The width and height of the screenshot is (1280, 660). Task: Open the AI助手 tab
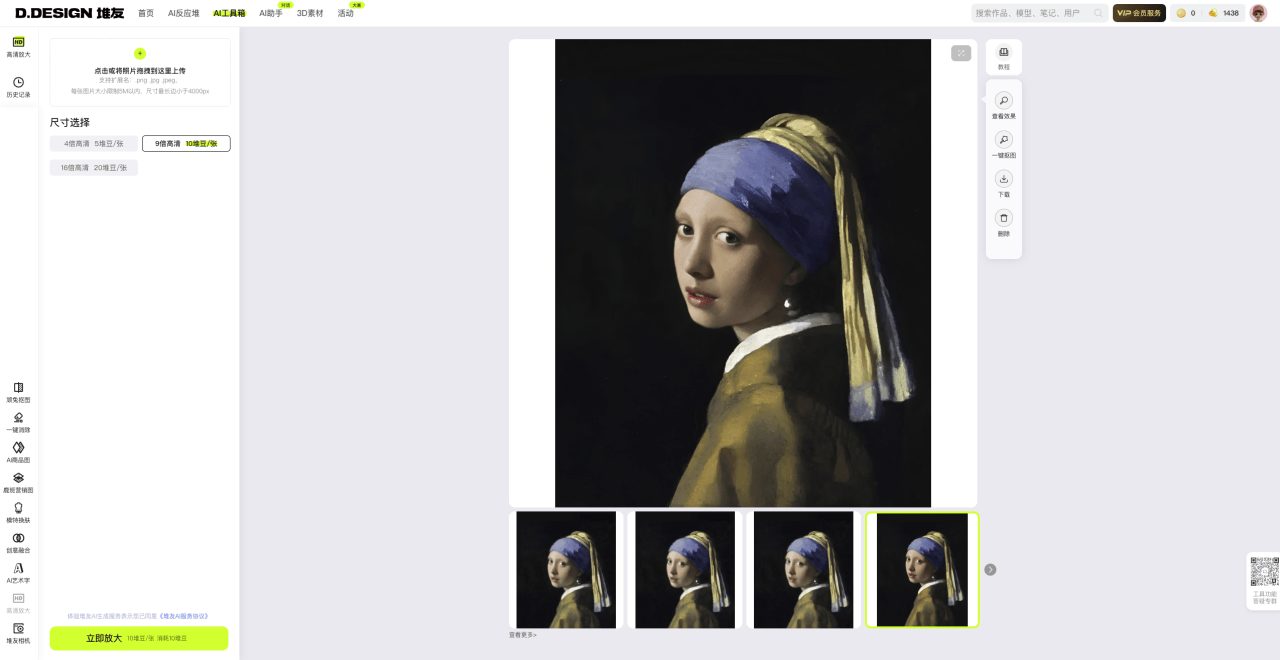click(x=271, y=13)
